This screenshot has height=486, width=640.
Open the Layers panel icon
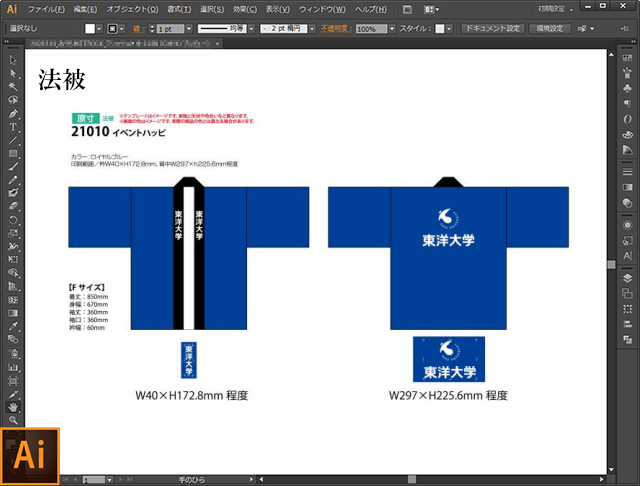click(627, 278)
